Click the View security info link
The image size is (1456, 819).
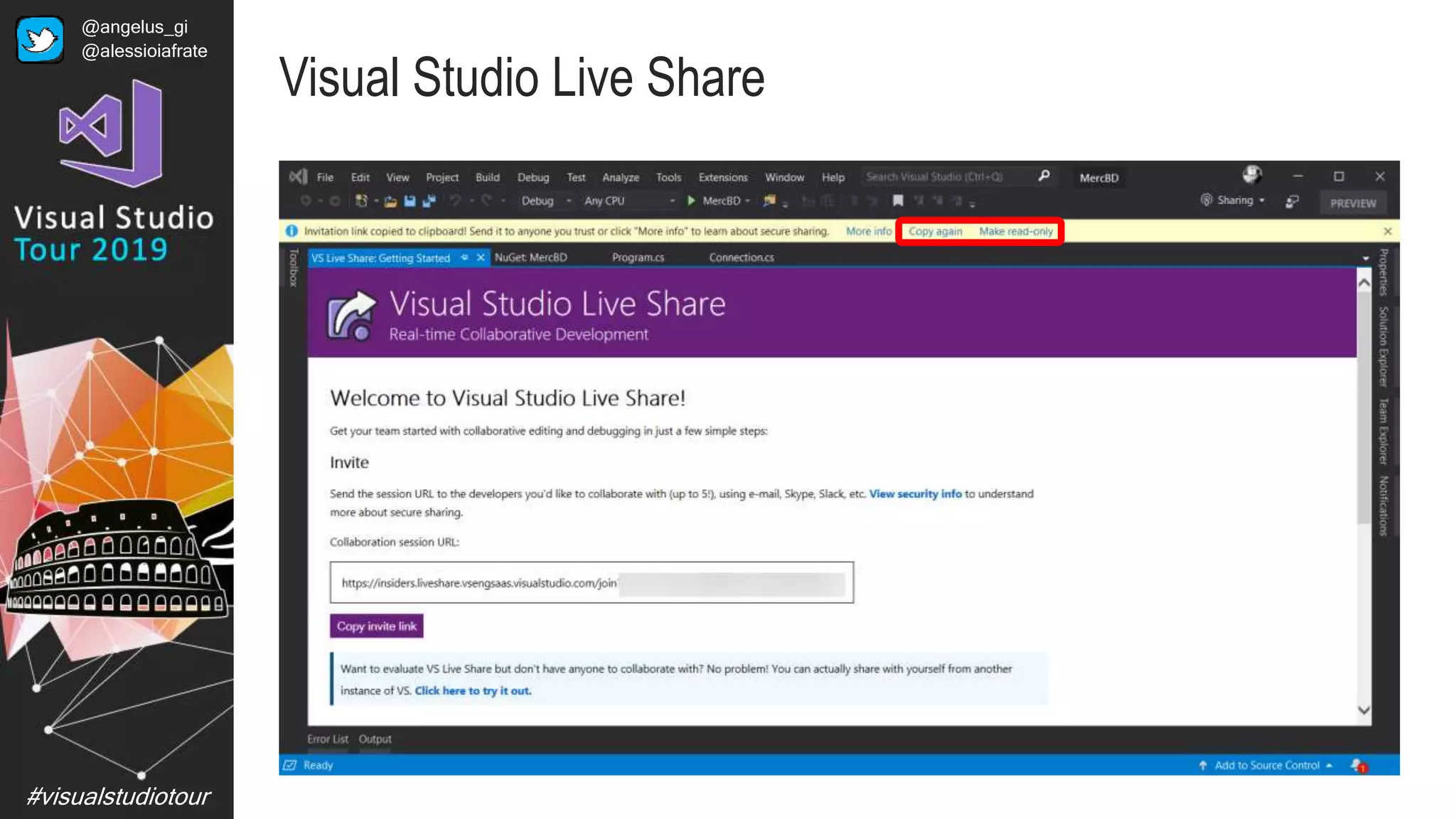point(915,493)
